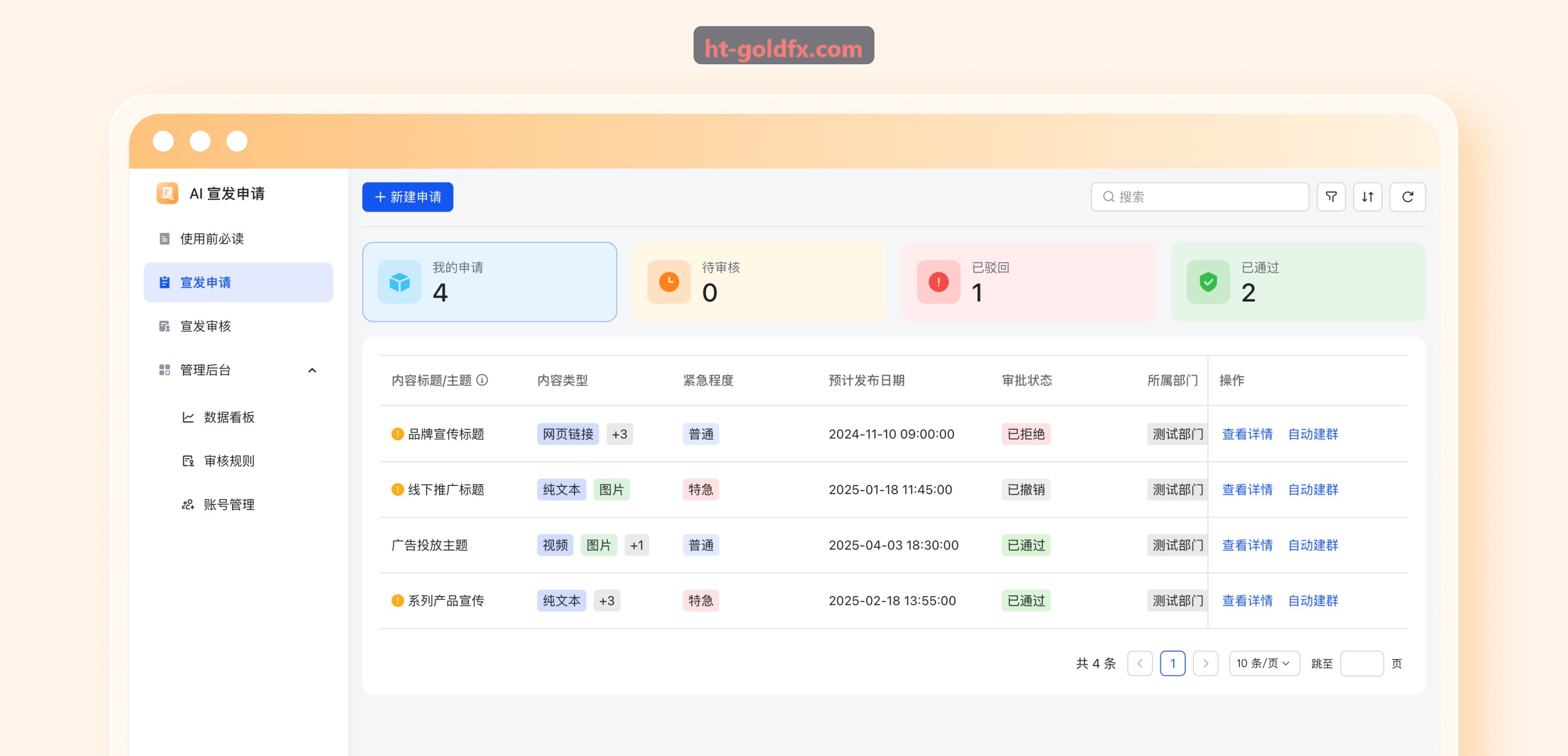Open the 10 条/页 page size dropdown
The width and height of the screenshot is (1568, 756).
1264,663
